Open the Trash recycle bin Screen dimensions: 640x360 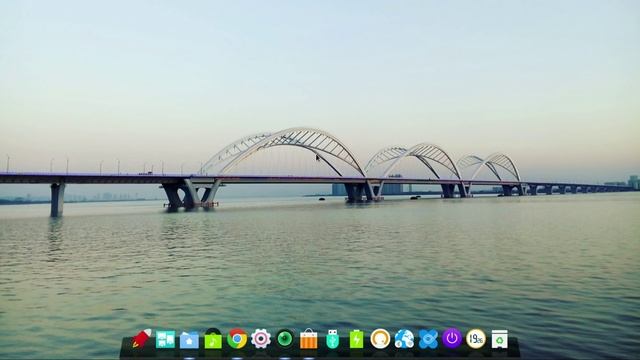click(x=500, y=339)
